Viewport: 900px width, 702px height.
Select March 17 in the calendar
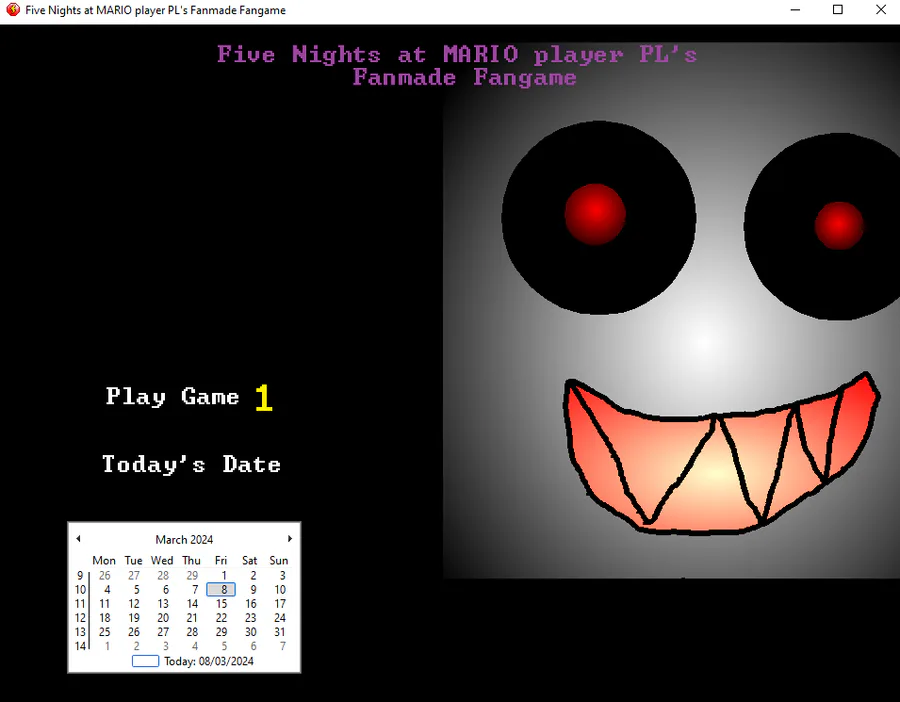[280, 604]
